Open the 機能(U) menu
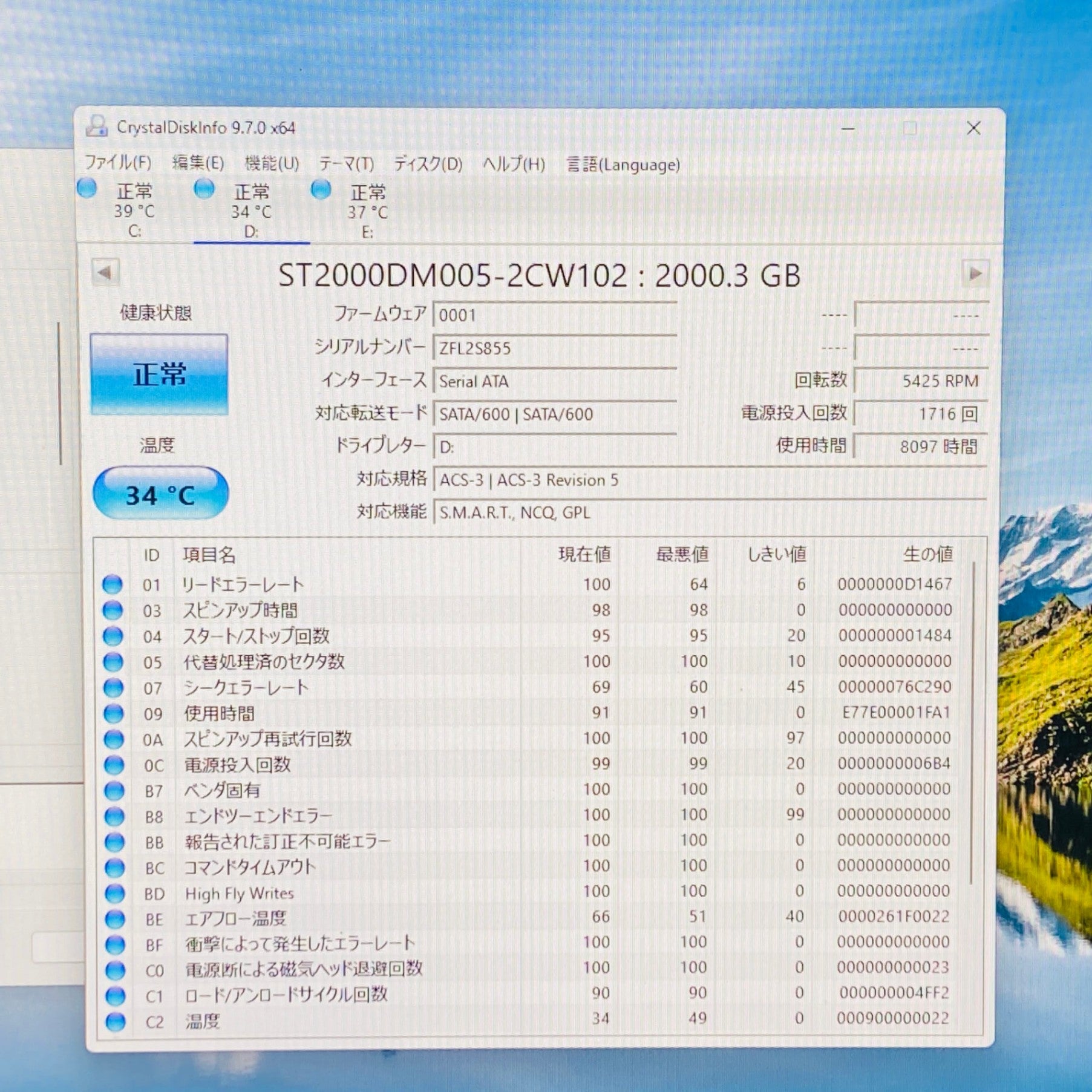Image resolution: width=1092 pixels, height=1092 pixels. 272,163
